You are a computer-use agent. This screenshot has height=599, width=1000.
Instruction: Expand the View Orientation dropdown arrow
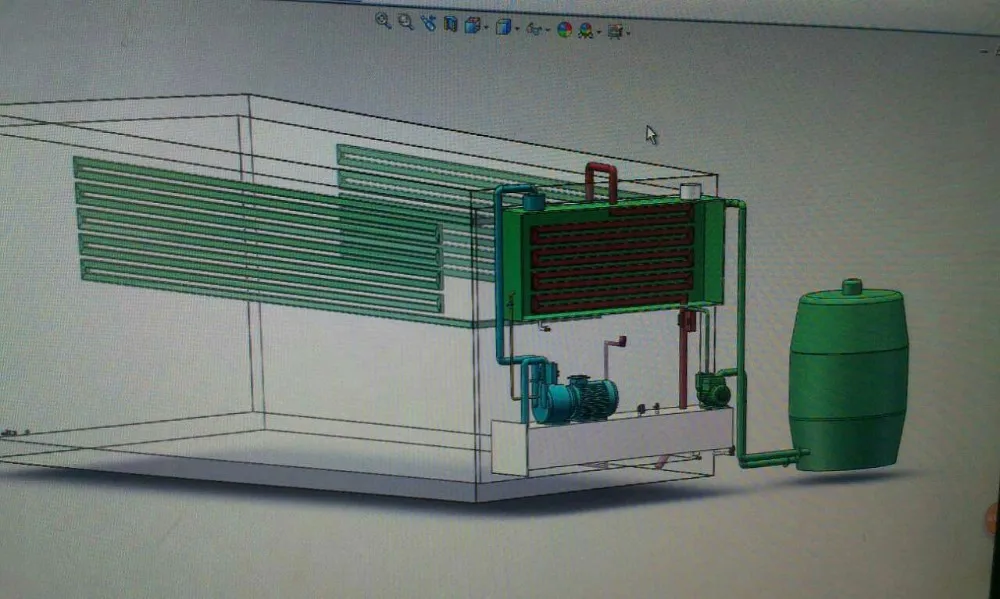(486, 28)
